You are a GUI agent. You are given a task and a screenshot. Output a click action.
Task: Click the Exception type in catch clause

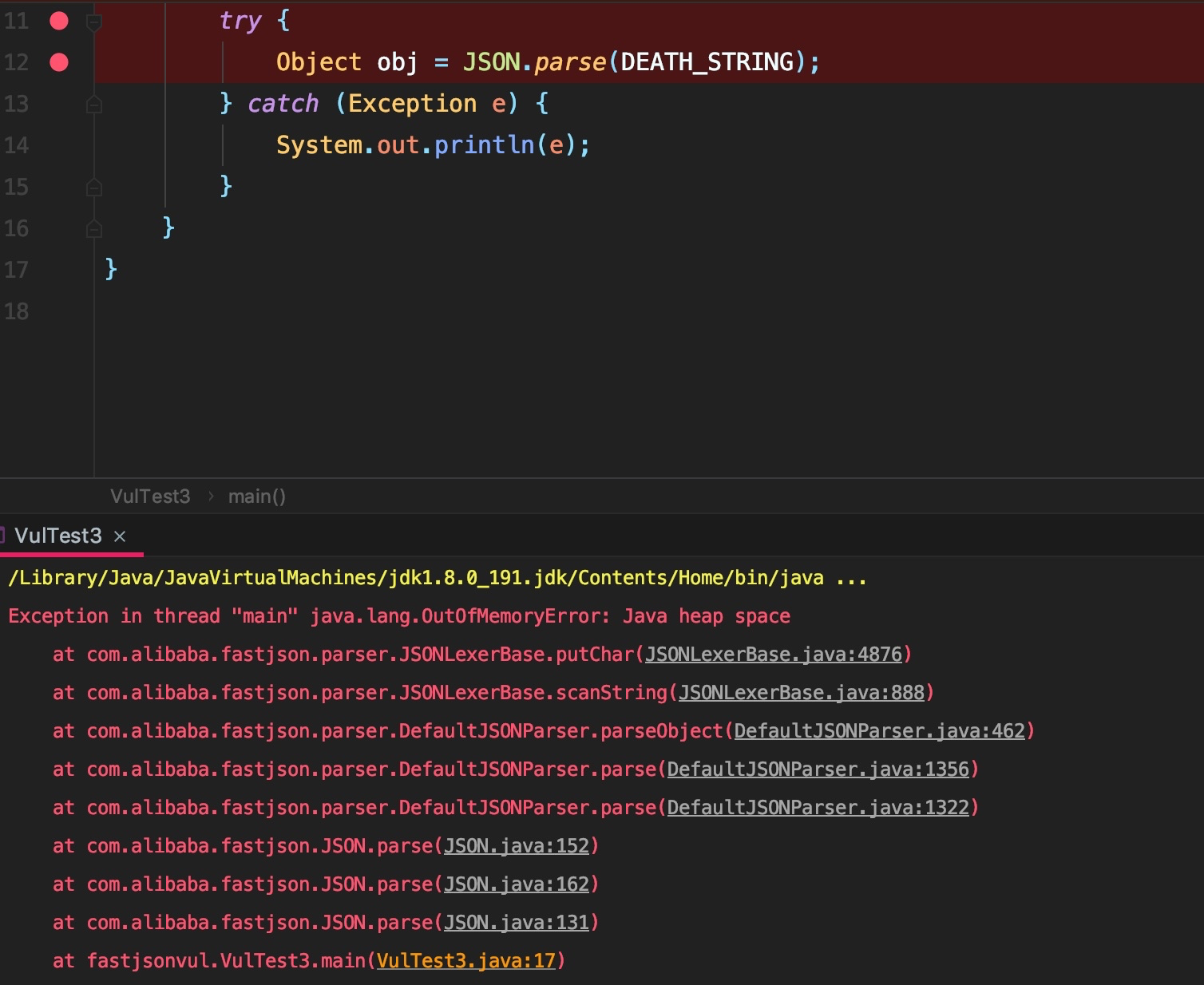413,104
